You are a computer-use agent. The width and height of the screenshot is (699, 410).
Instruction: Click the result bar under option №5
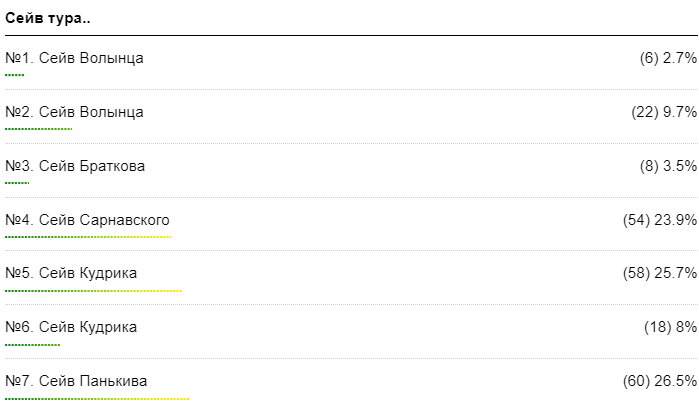tap(93, 291)
